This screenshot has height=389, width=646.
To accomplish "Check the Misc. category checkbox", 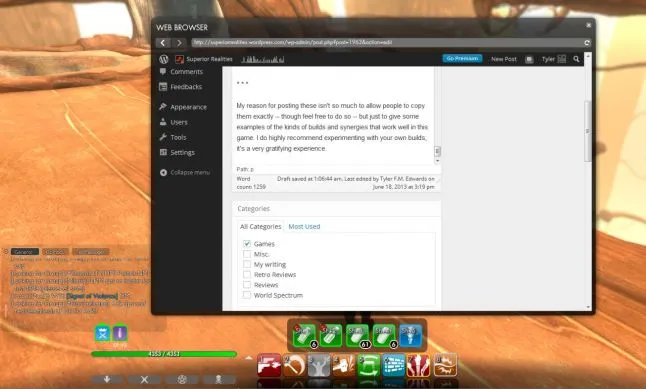I will 247,254.
